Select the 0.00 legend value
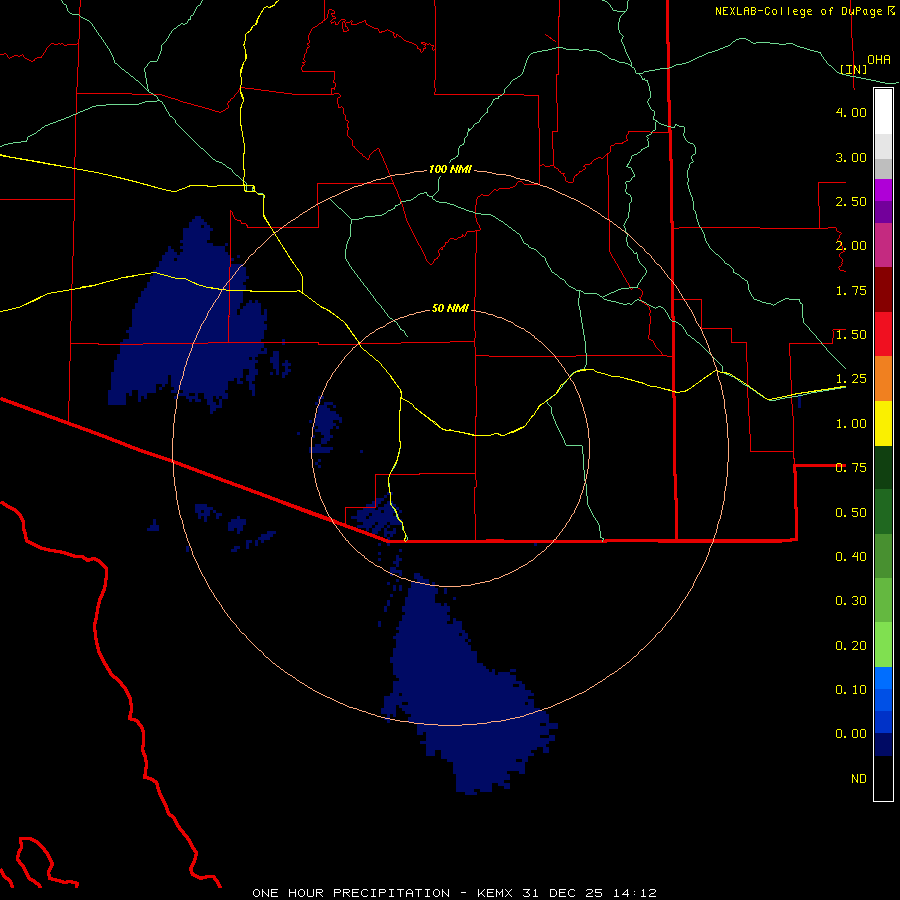Screen dimensions: 900x900 [x=851, y=734]
